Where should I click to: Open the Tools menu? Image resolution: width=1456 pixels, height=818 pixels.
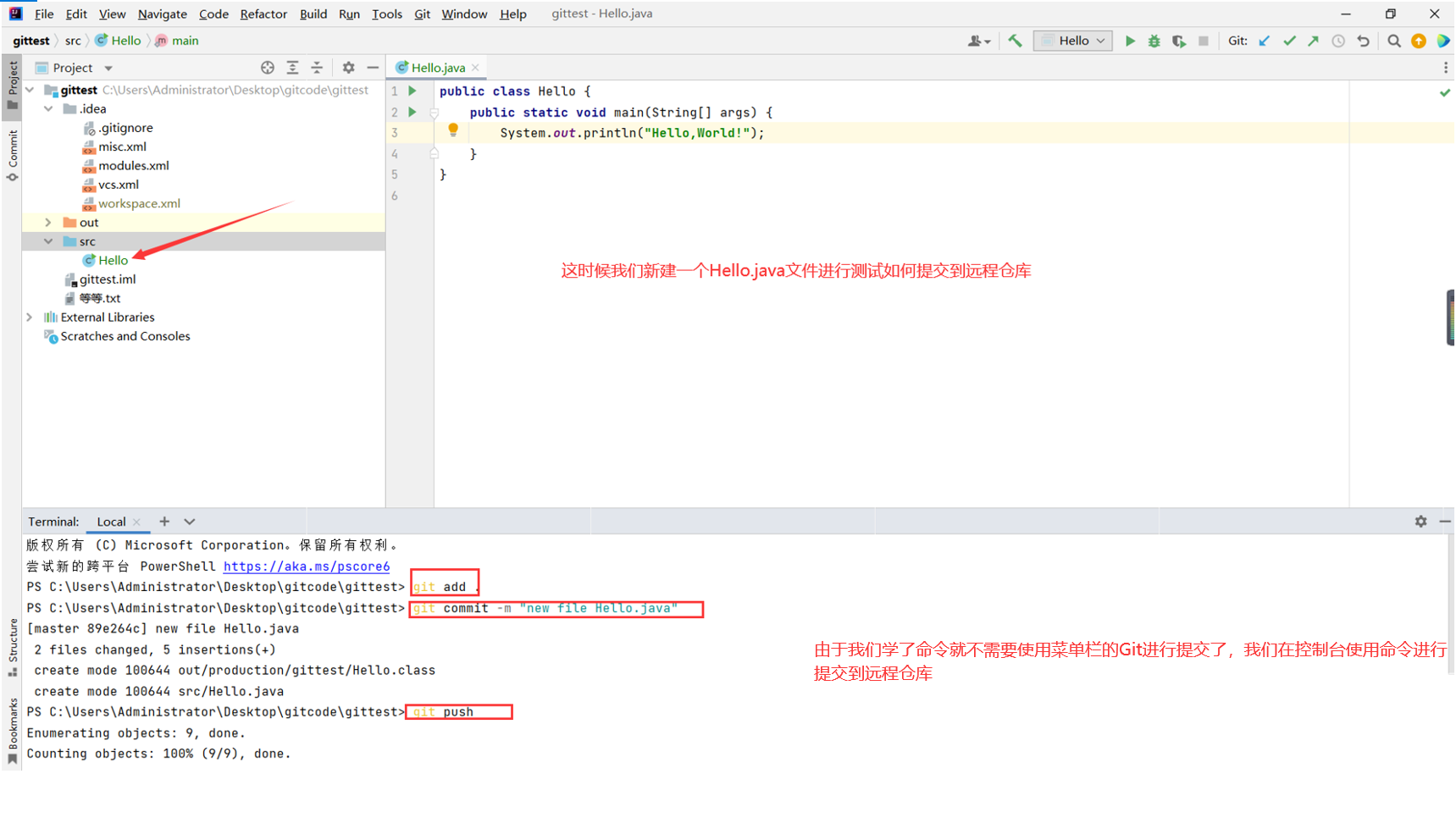point(387,14)
